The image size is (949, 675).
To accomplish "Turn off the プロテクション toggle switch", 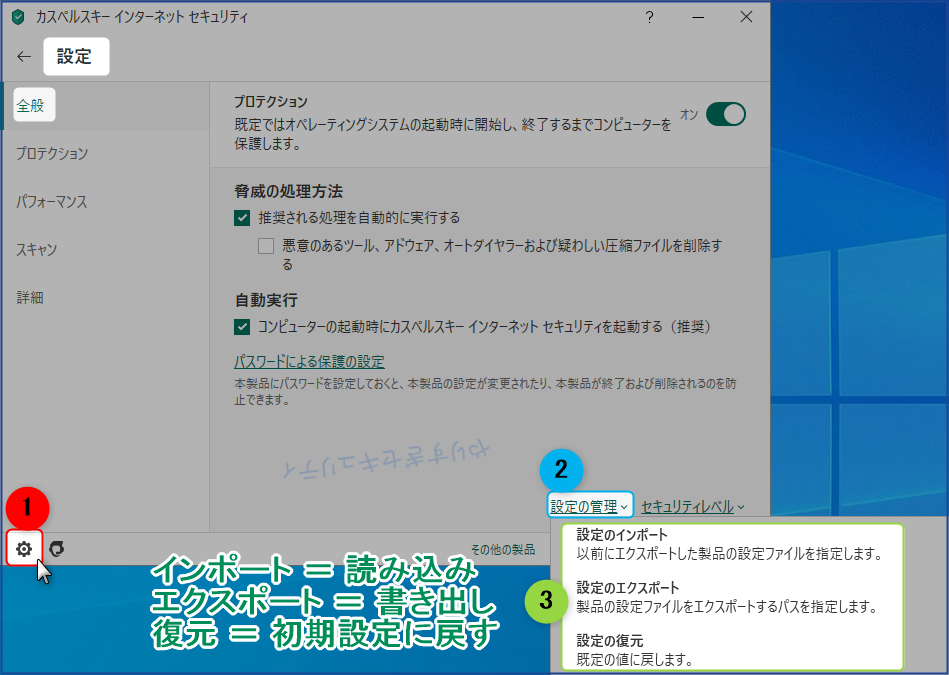I will point(726,114).
